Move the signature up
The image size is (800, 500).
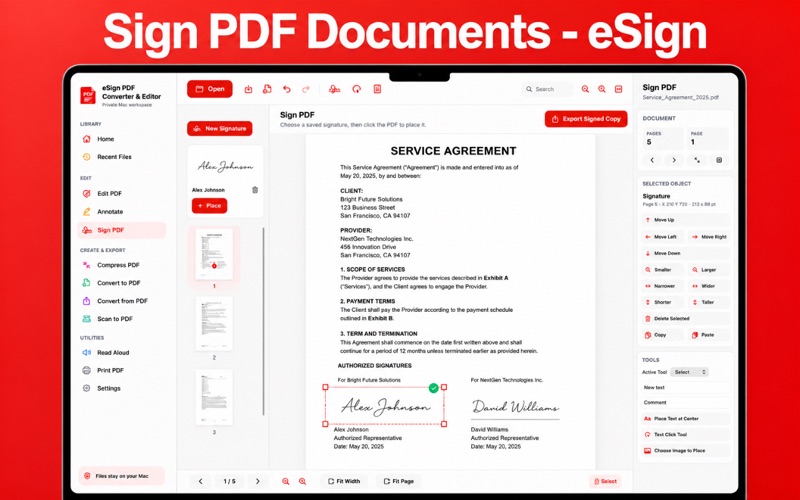click(x=685, y=220)
